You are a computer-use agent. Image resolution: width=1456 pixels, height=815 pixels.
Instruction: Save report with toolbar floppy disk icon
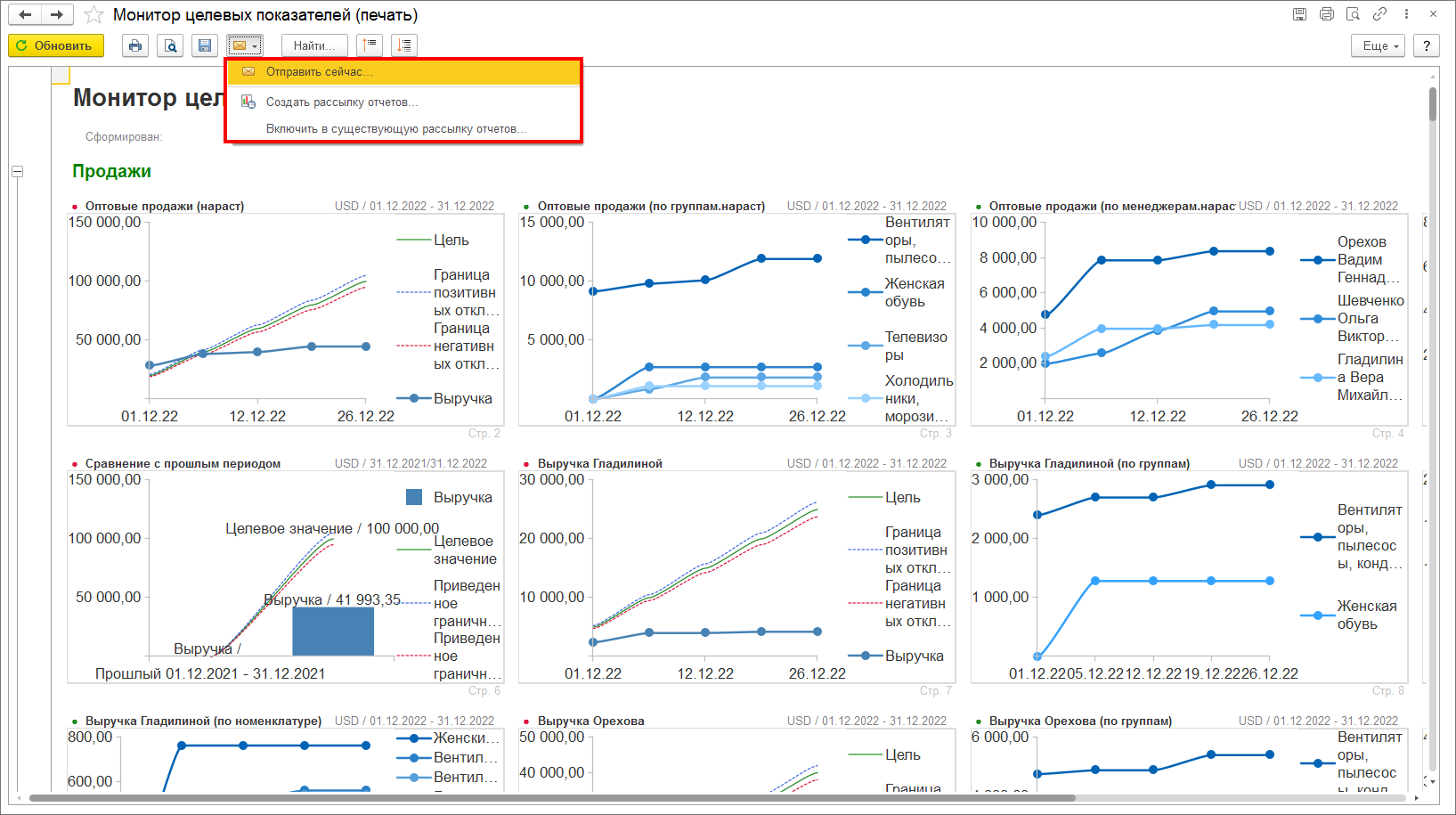point(205,45)
